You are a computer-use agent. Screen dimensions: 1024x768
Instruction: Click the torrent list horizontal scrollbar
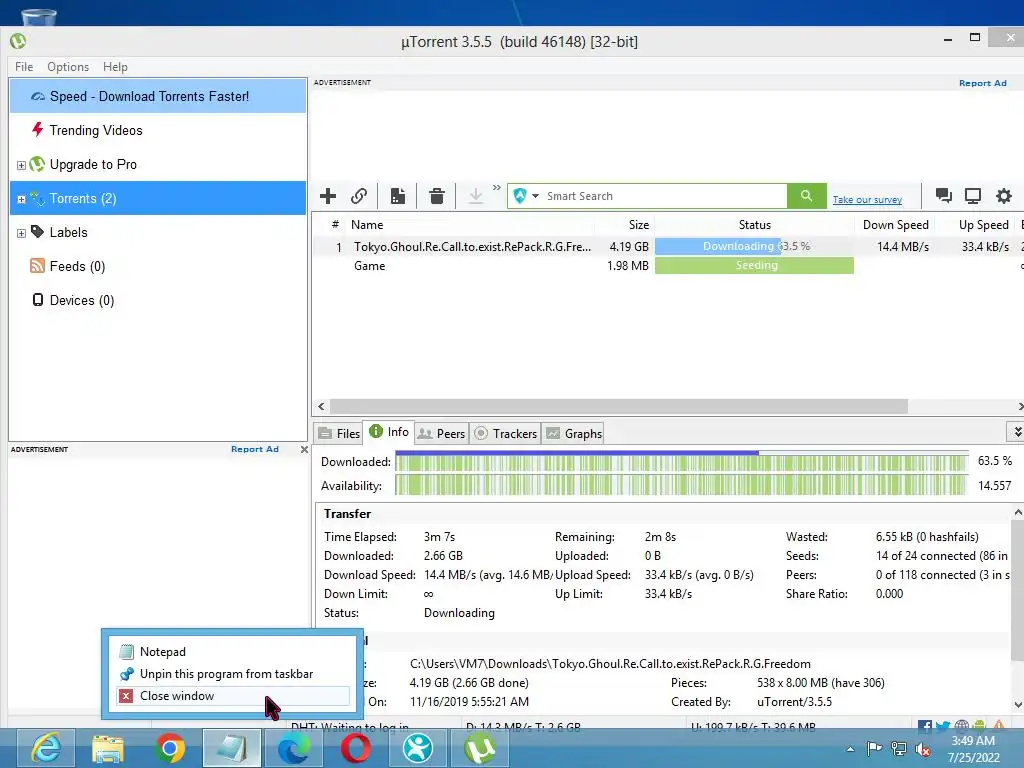click(x=618, y=406)
